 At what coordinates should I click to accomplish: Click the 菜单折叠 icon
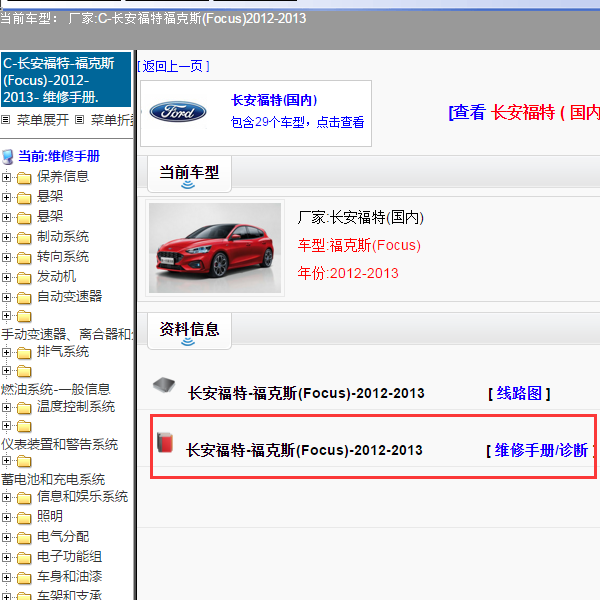click(79, 120)
